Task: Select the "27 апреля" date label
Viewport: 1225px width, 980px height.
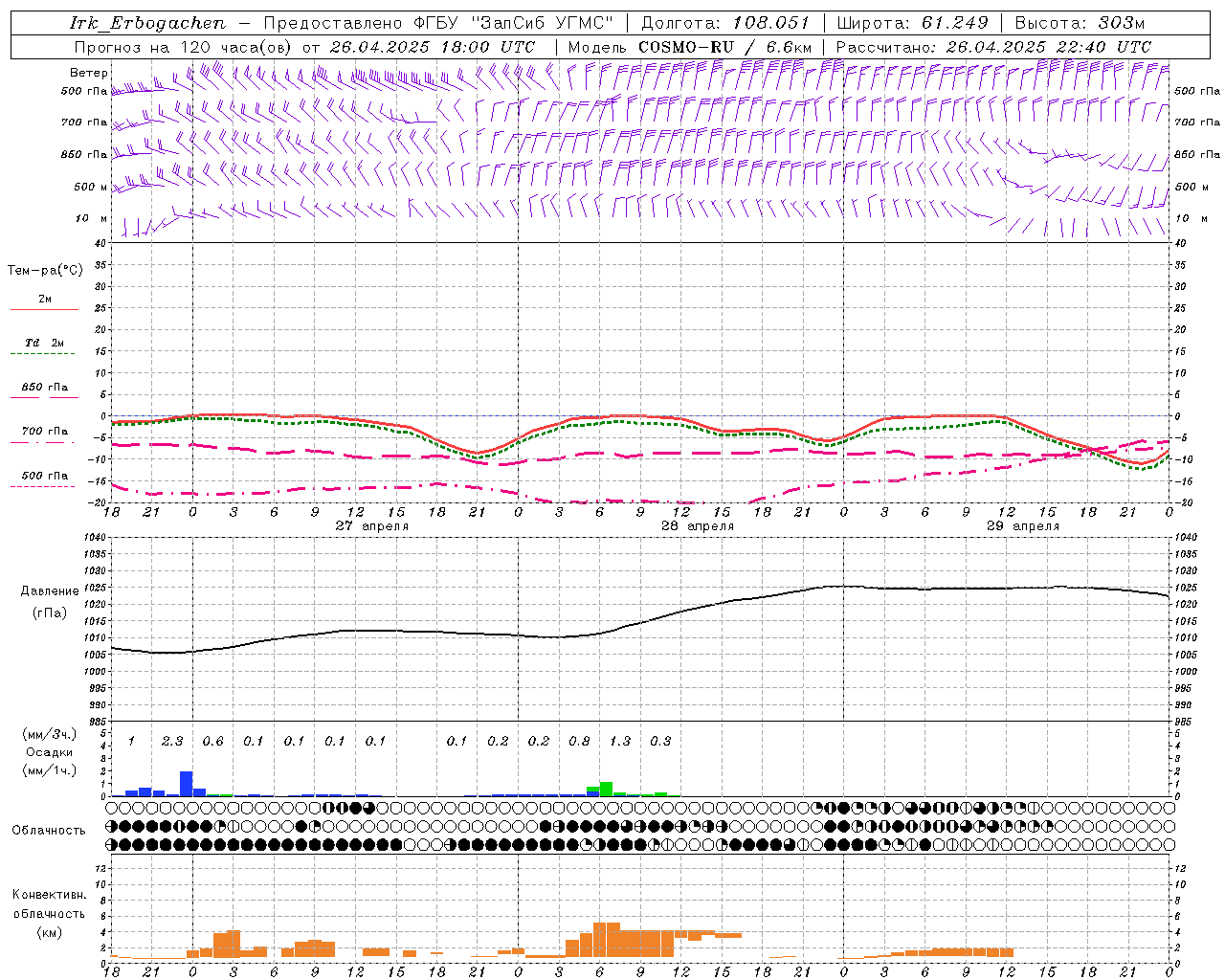Action: point(372,526)
